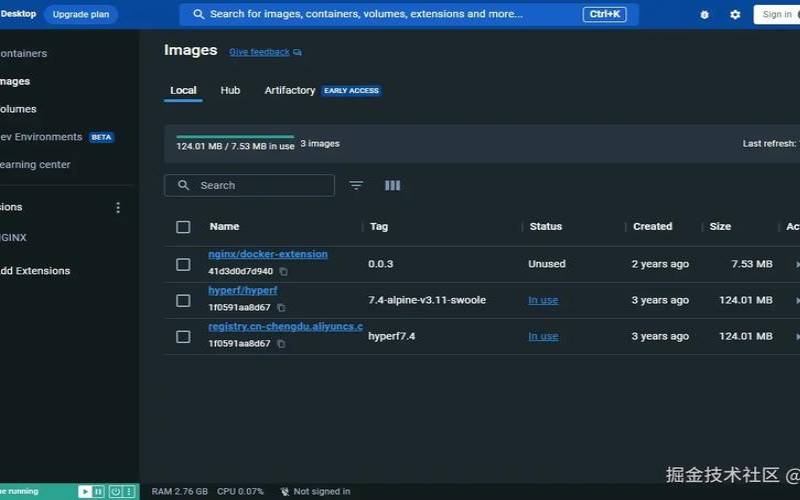This screenshot has height=500, width=800.
Task: Pause Docker engine from status bar
Action: pos(98,491)
